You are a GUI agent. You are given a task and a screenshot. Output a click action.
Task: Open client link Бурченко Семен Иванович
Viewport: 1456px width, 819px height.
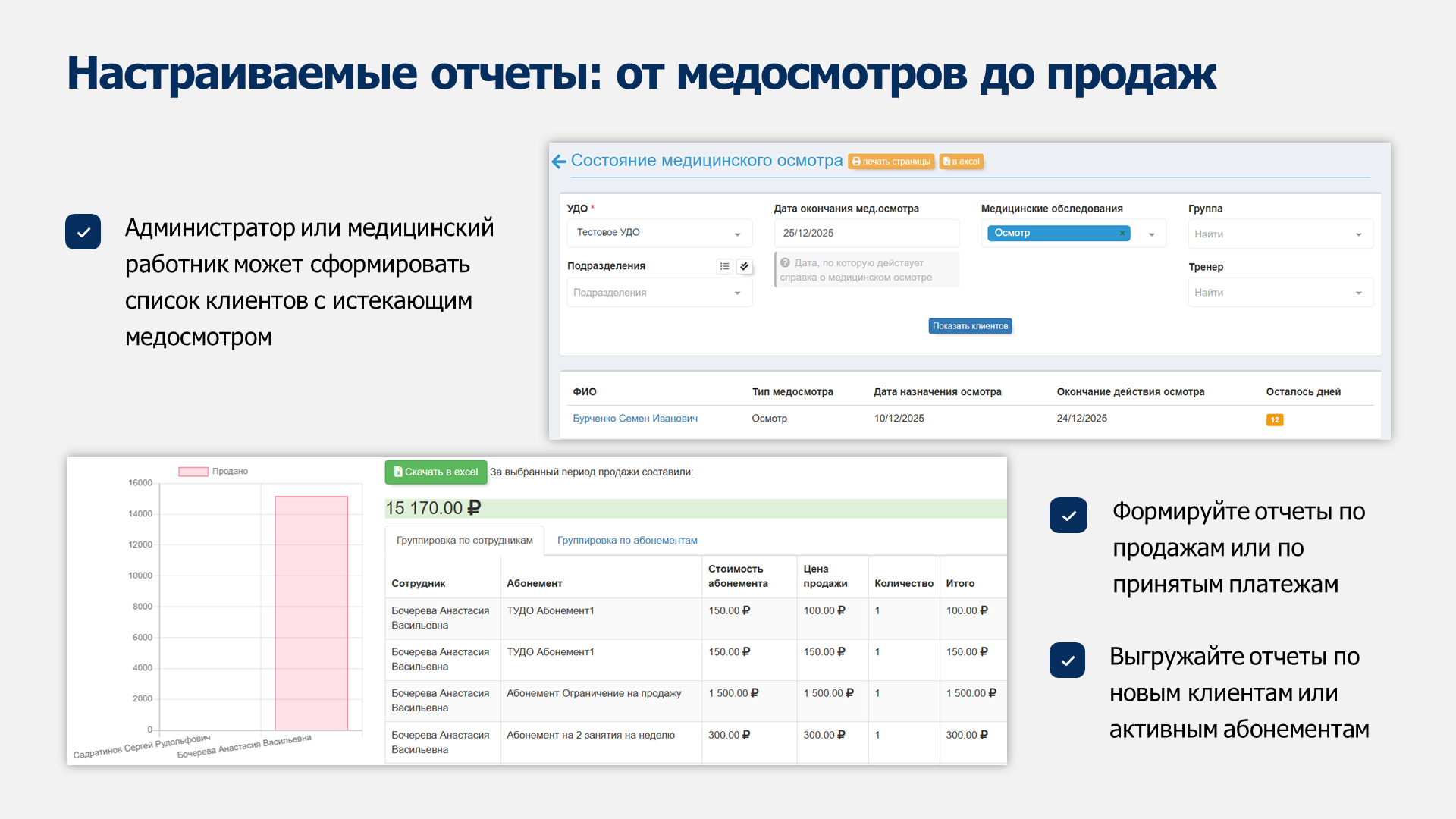635,419
